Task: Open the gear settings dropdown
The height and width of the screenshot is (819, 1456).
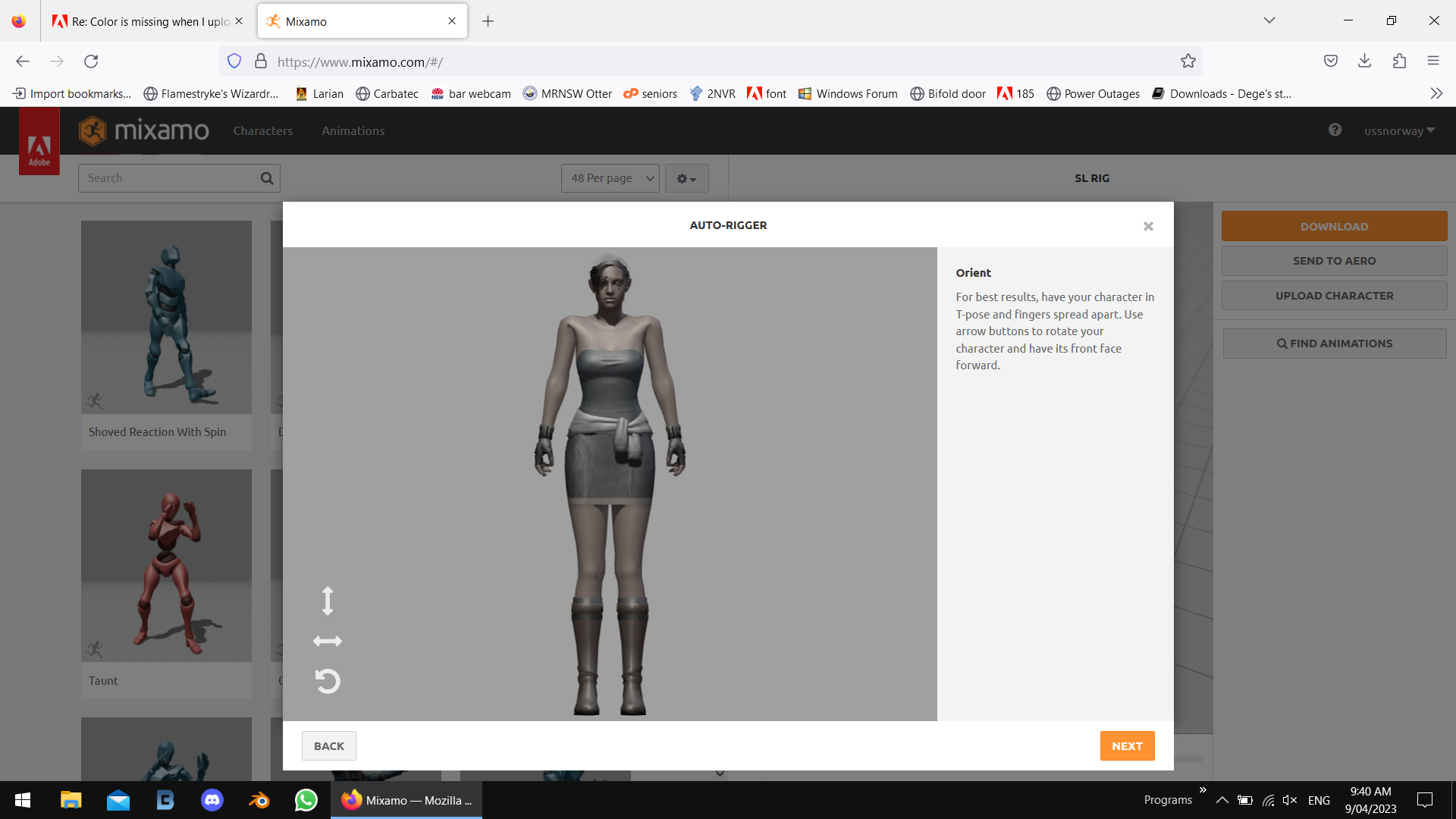Action: tap(686, 177)
